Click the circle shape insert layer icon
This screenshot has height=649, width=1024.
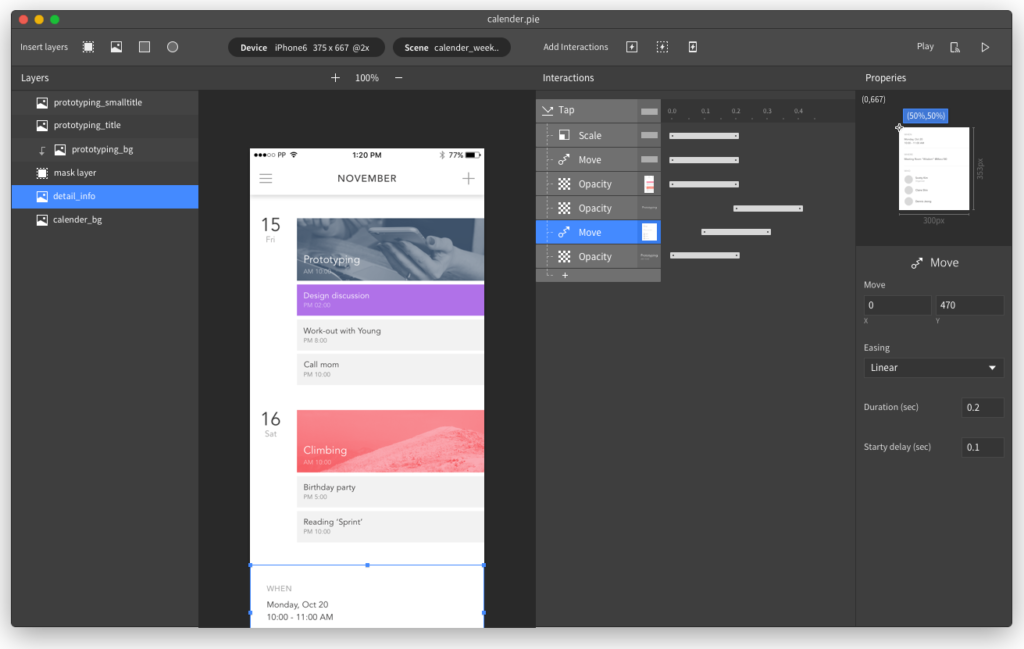[x=172, y=47]
